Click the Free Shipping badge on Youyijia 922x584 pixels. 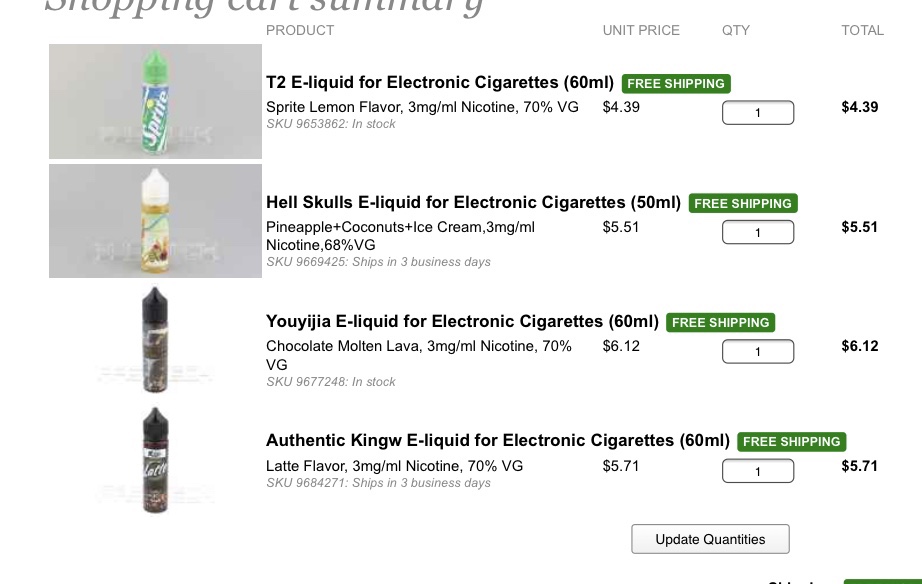[721, 322]
